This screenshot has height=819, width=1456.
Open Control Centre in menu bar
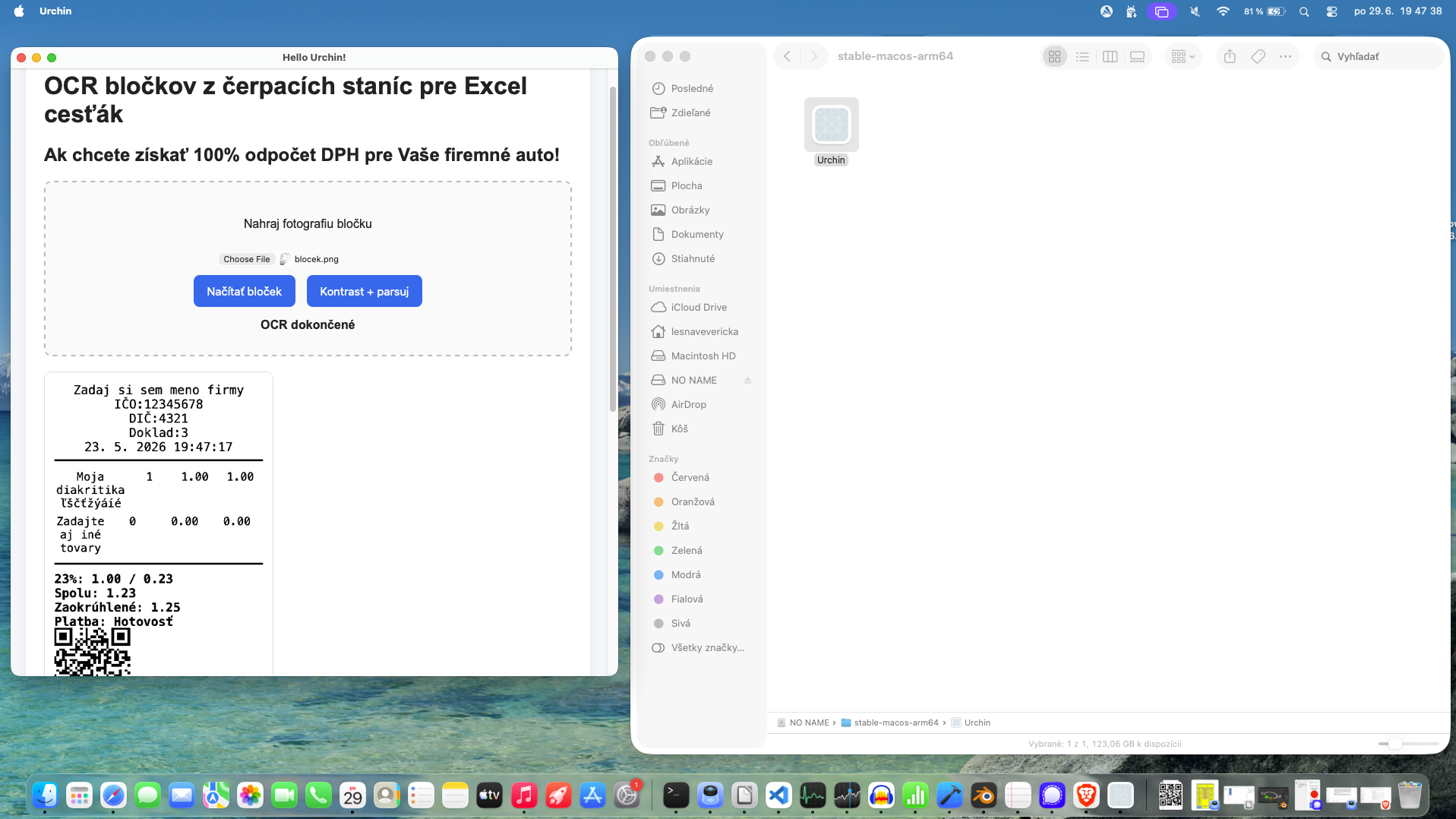click(1331, 11)
